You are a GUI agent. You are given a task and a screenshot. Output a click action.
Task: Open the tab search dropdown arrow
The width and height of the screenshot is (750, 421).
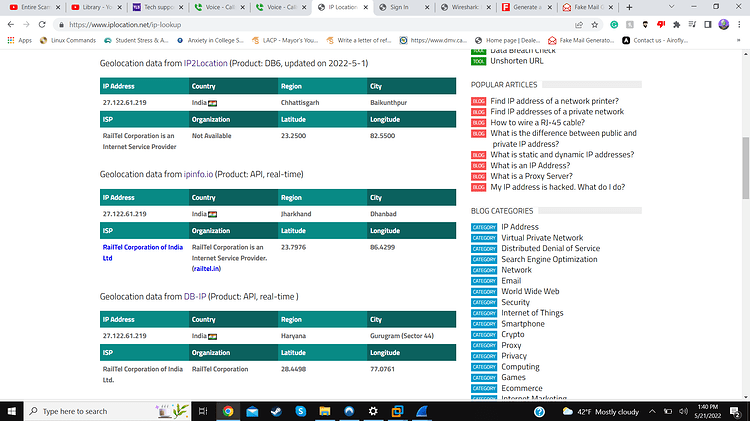(x=671, y=7)
